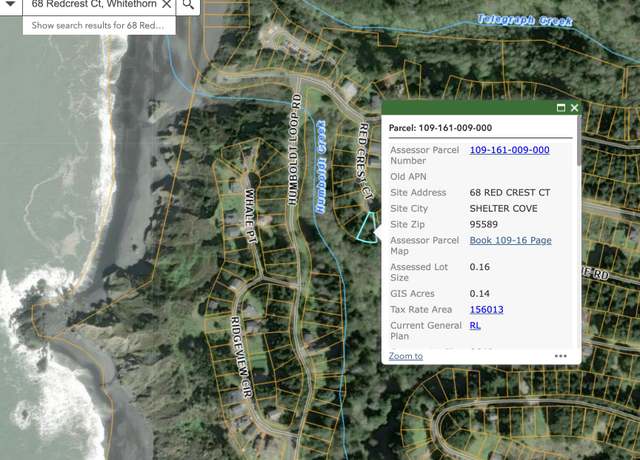This screenshot has height=460, width=640.
Task: Select the popup's vertical scrollbar
Action: (x=579, y=141)
